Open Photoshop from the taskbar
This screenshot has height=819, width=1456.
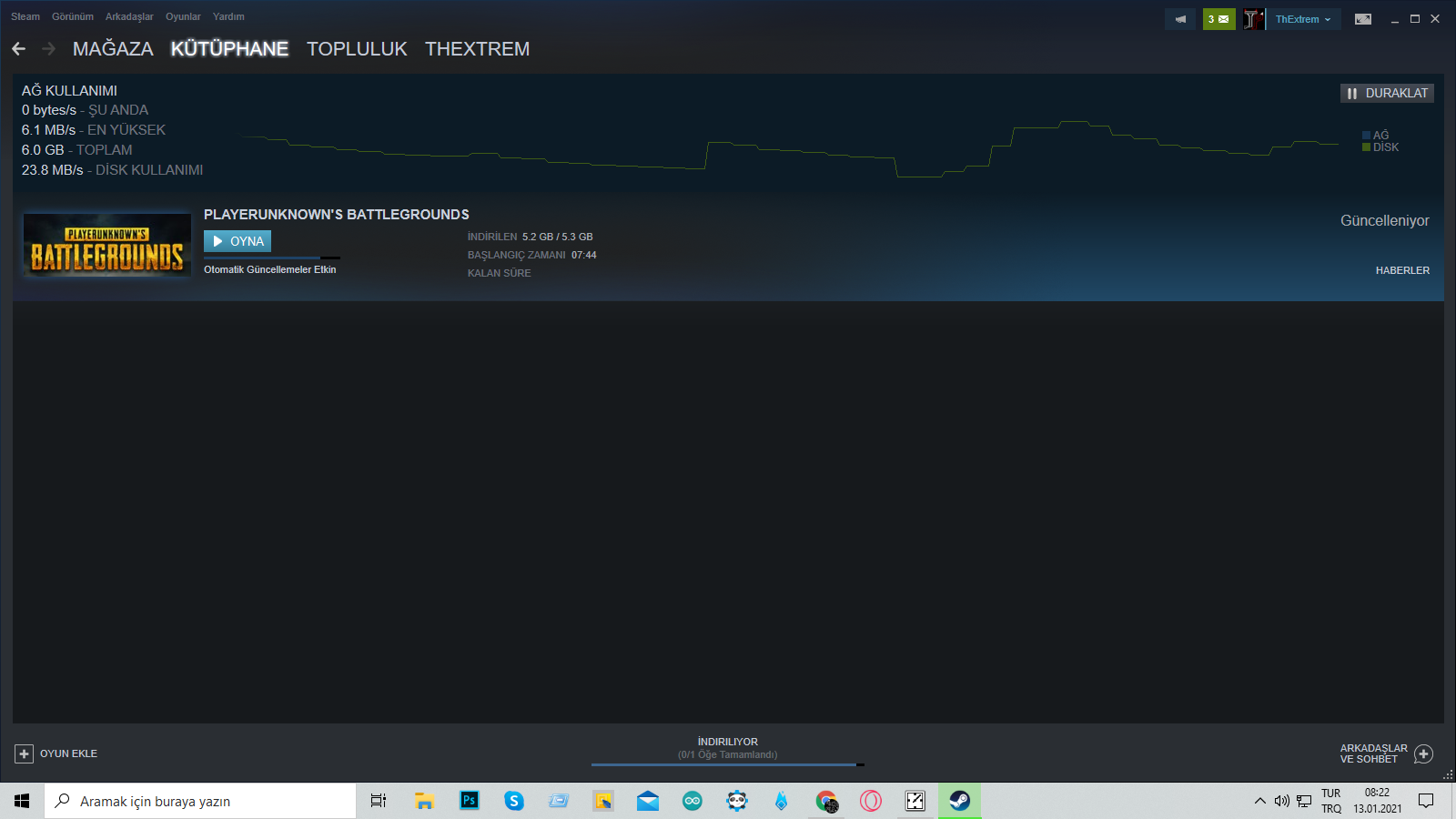470,801
